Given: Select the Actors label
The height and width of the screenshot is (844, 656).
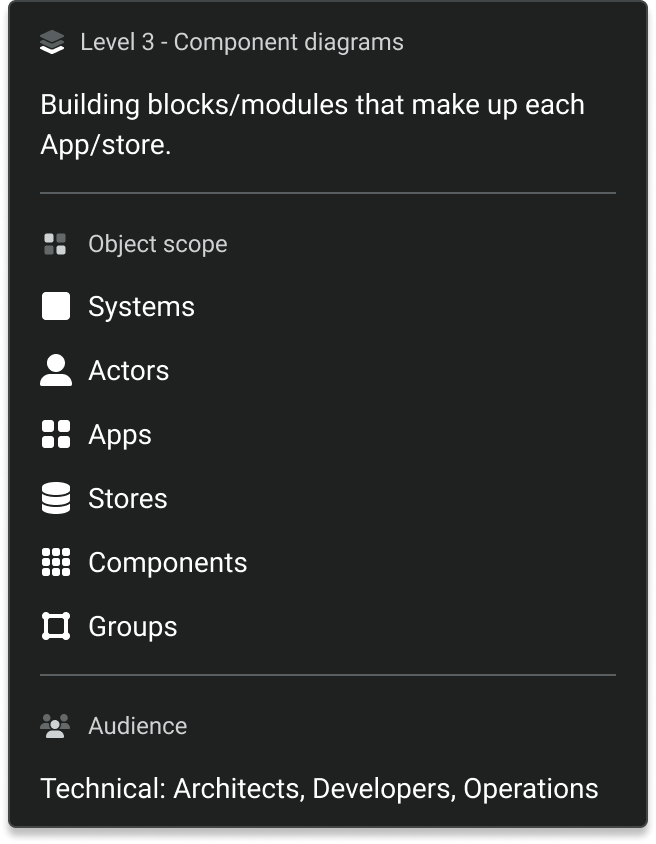Looking at the screenshot, I should pyautogui.click(x=129, y=371).
